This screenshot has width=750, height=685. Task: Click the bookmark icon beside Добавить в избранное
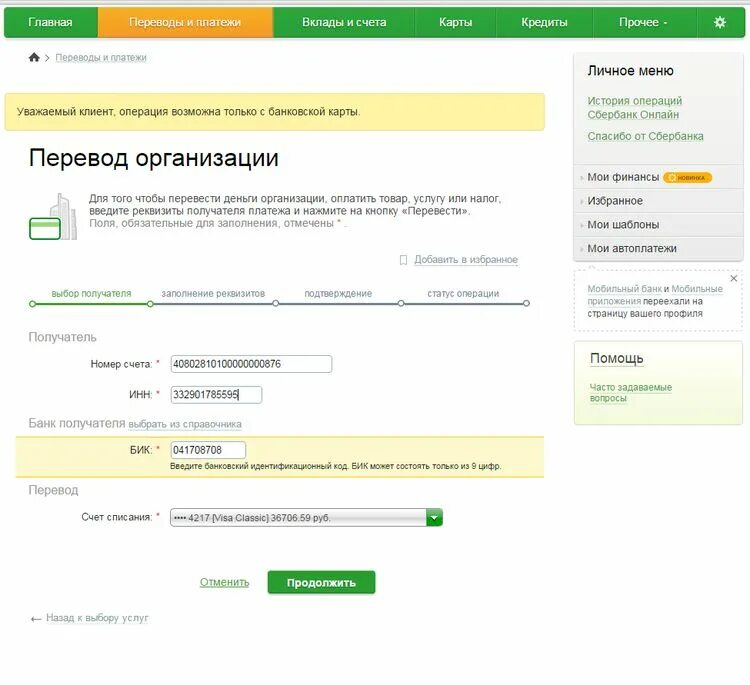(x=403, y=260)
